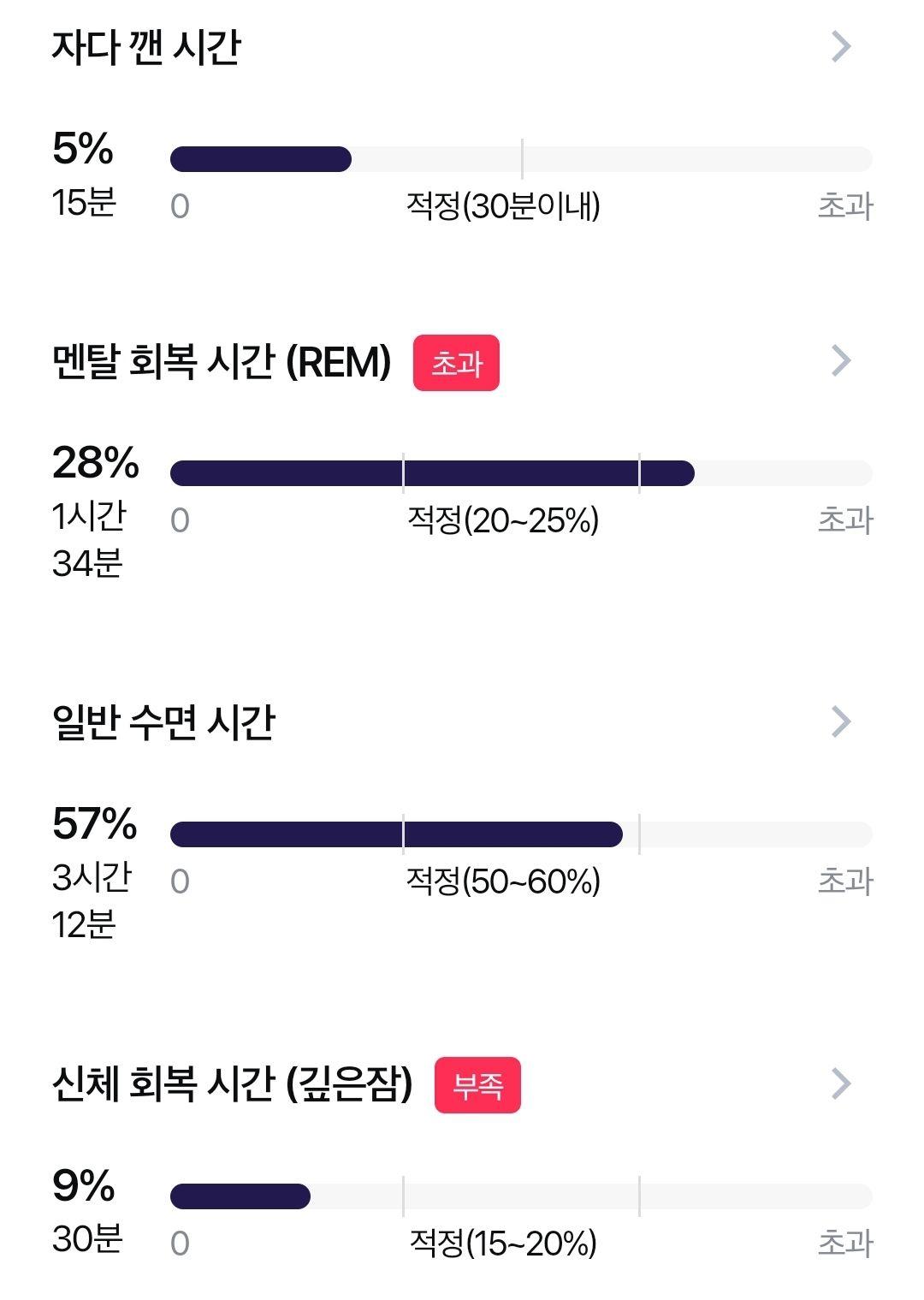924x1300 pixels.
Task: Tap the red 초과 badge next to REM
Action: tap(456, 363)
